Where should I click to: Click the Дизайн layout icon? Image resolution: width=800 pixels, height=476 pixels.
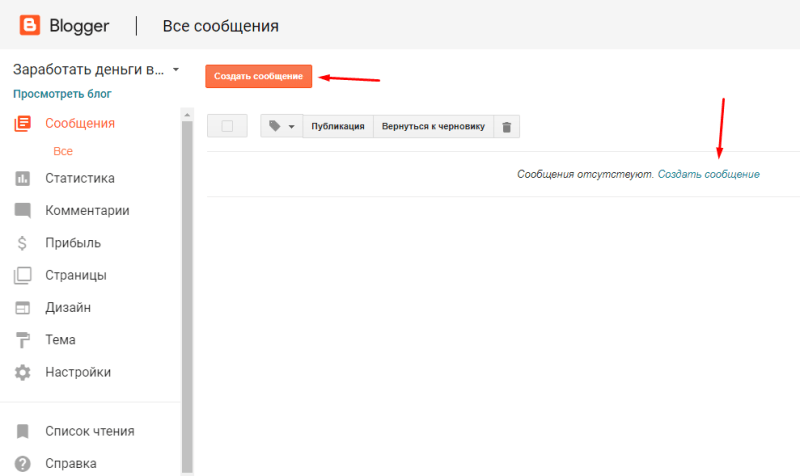pyautogui.click(x=22, y=308)
